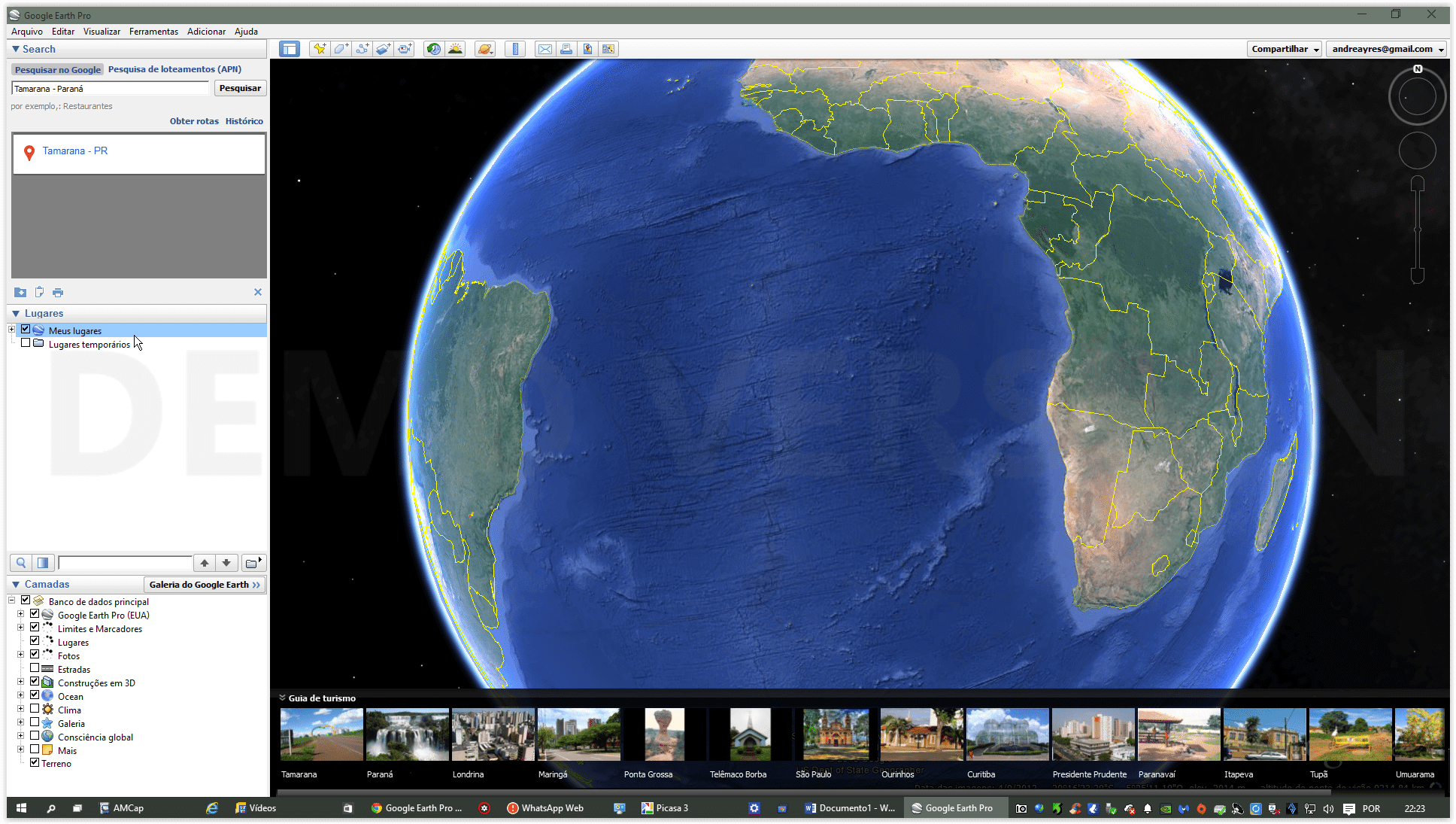Click the Tamarana - Paraná search input field

[x=111, y=89]
